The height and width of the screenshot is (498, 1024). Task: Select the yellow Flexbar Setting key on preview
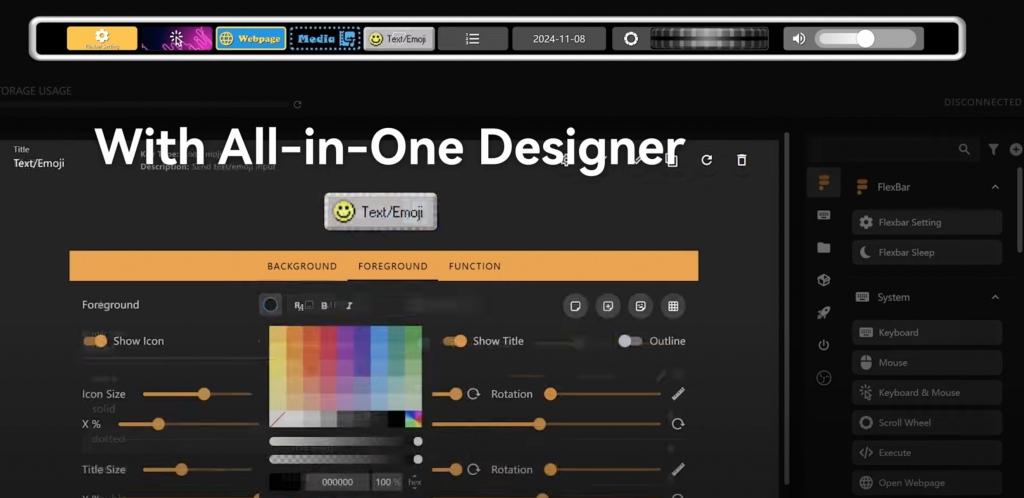[102, 39]
